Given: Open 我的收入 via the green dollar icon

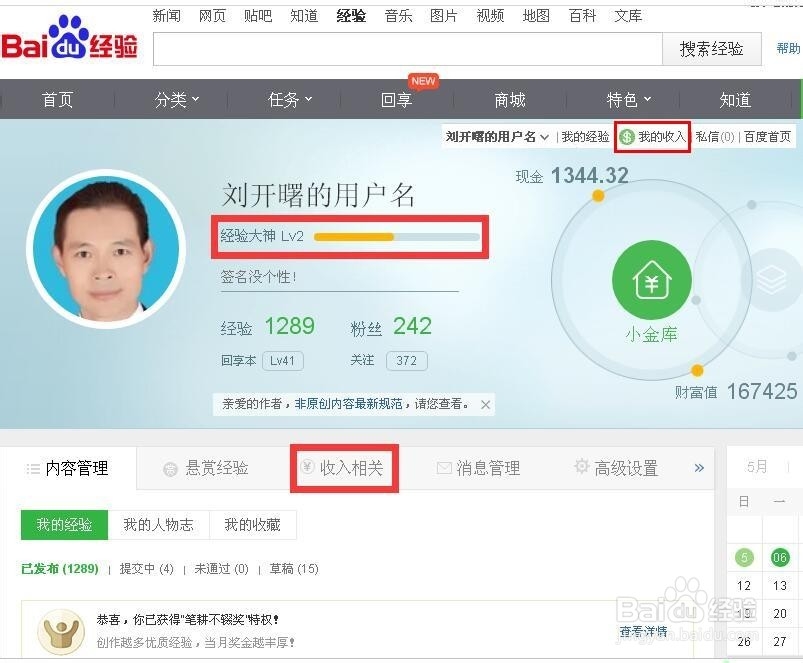Looking at the screenshot, I should [x=627, y=137].
